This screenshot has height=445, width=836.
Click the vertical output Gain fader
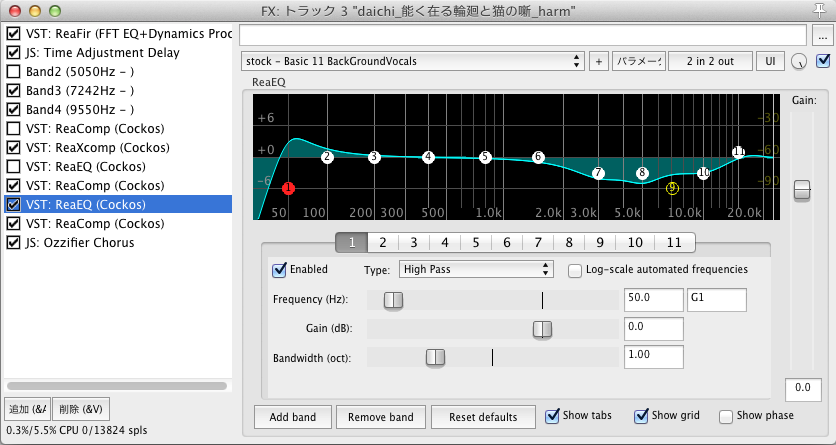(802, 190)
